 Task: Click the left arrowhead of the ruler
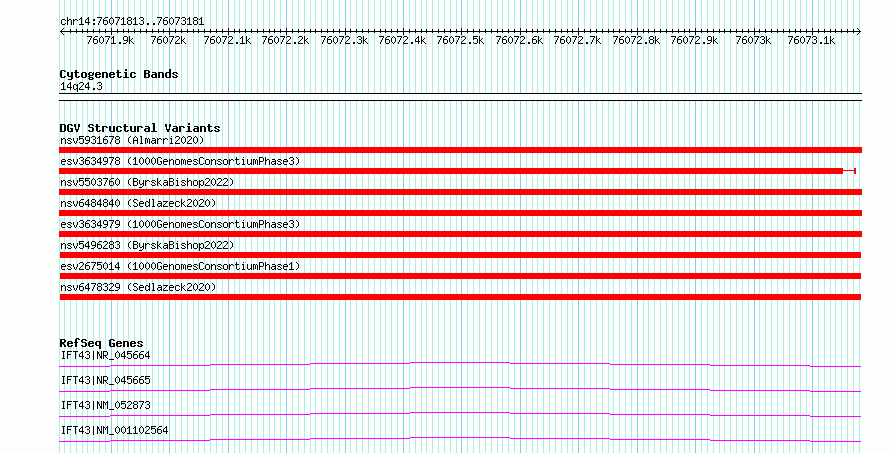(x=62, y=32)
